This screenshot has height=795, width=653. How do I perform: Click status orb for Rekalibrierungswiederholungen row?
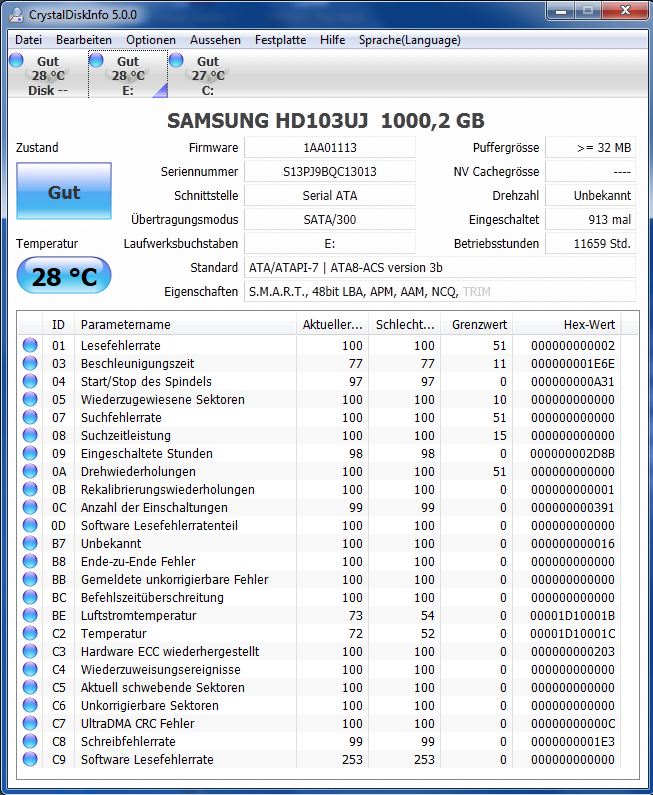click(30, 489)
